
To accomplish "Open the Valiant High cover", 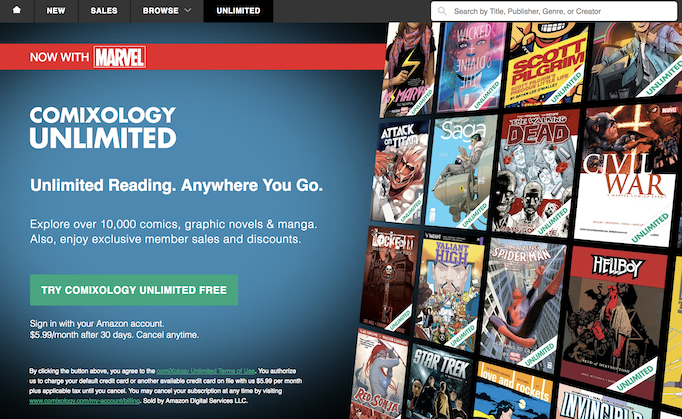I will [448, 291].
